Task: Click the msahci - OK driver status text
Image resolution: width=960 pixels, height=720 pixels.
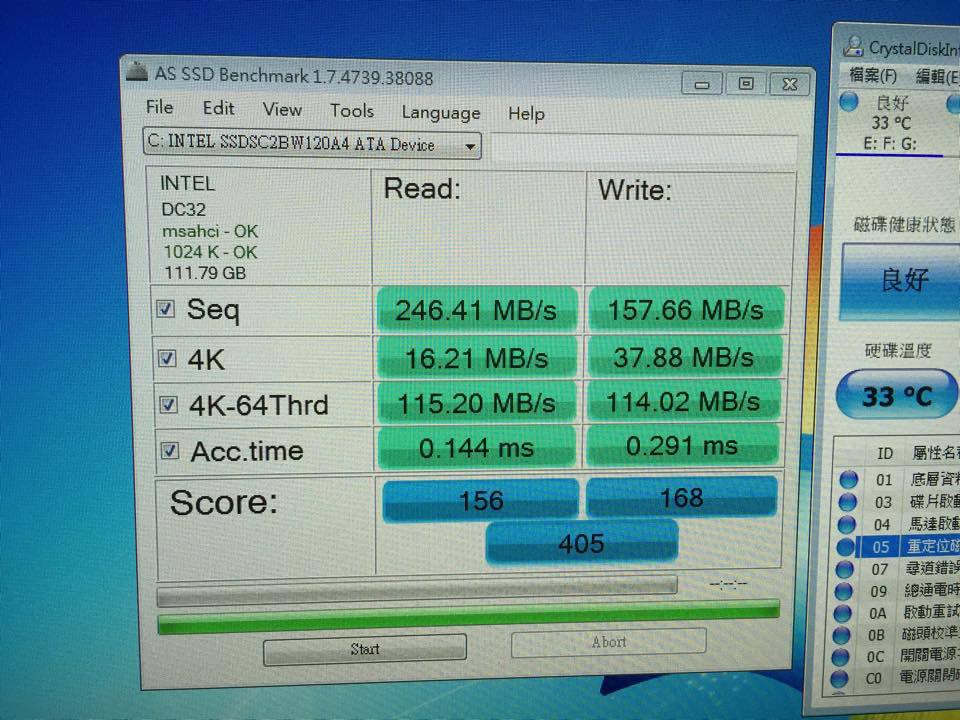Action: (210, 231)
